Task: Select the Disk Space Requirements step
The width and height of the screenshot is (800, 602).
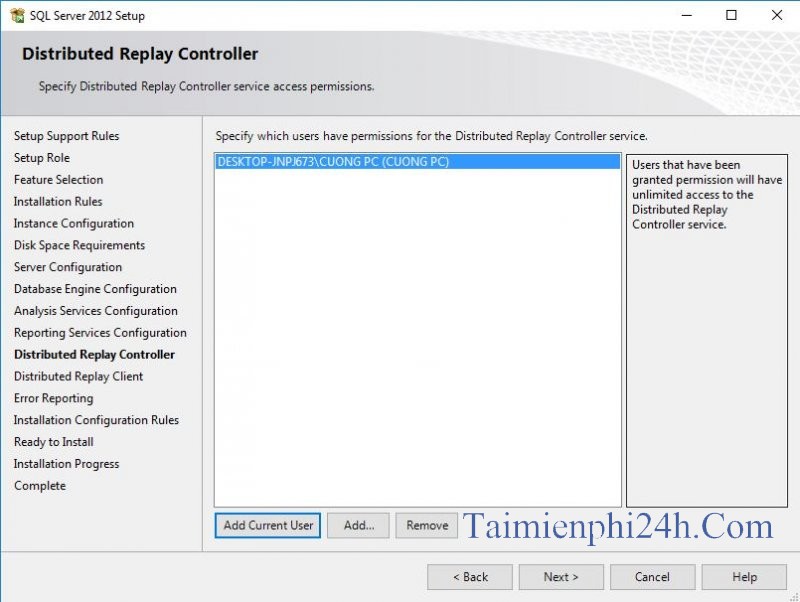Action: (80, 245)
